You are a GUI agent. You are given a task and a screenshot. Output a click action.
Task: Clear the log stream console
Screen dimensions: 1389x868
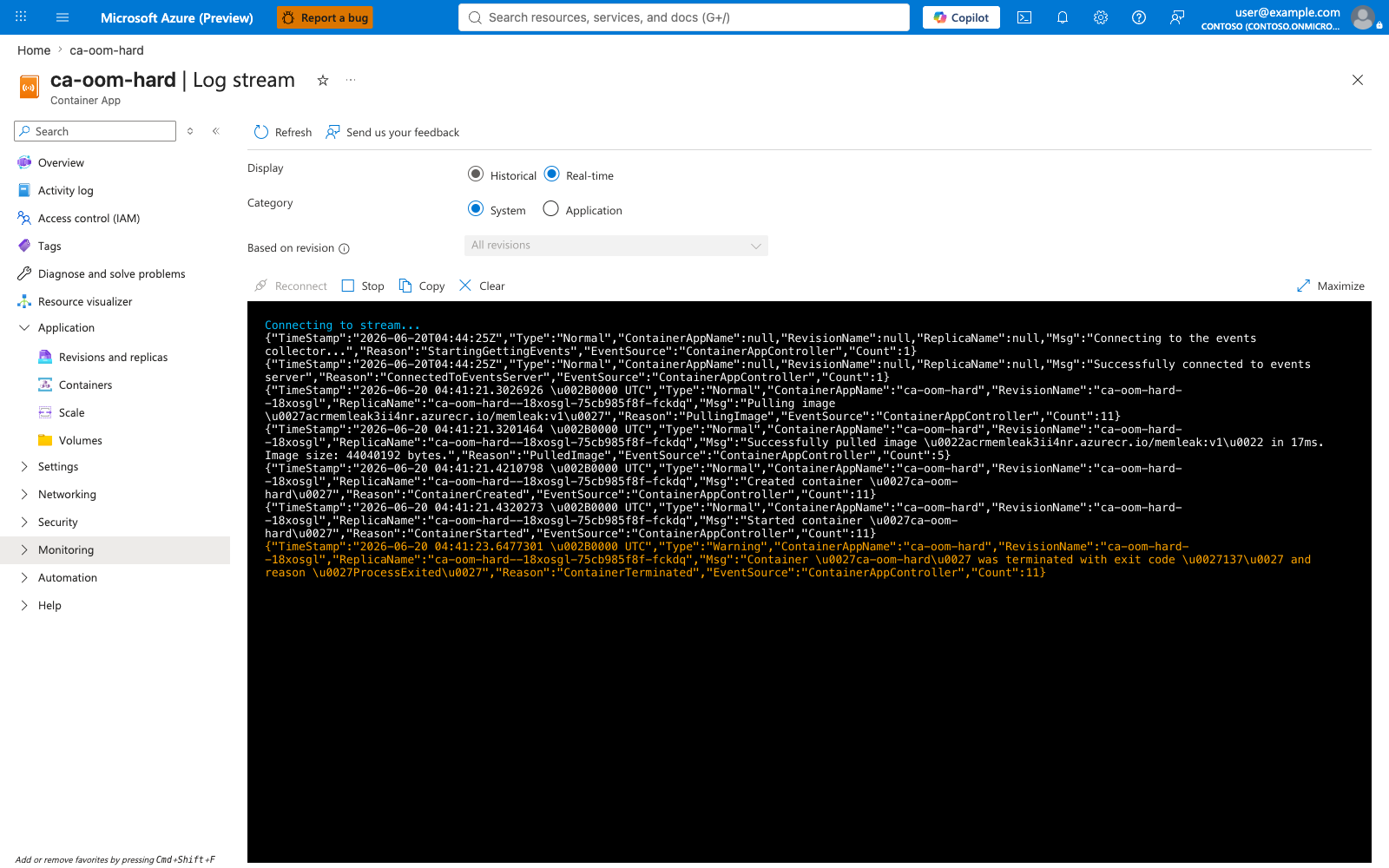(482, 286)
